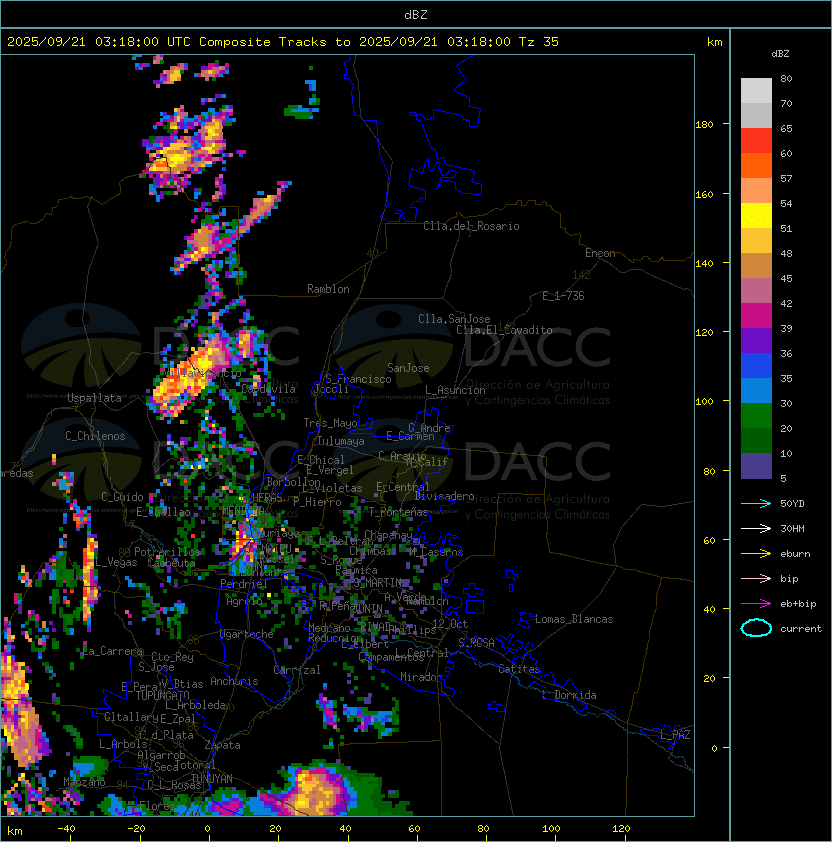Select the 80 dBZ light gray swatch

(x=756, y=90)
